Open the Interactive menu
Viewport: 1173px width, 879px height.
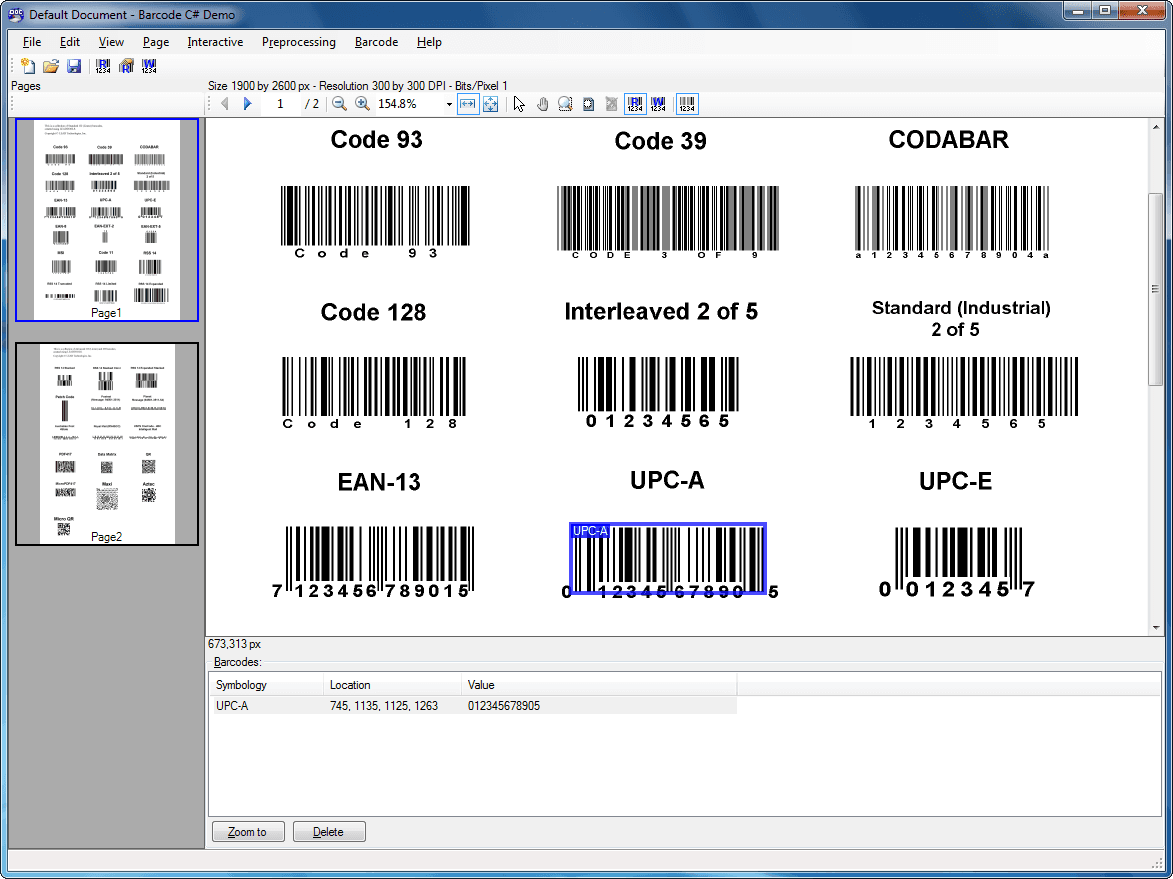pyautogui.click(x=215, y=42)
